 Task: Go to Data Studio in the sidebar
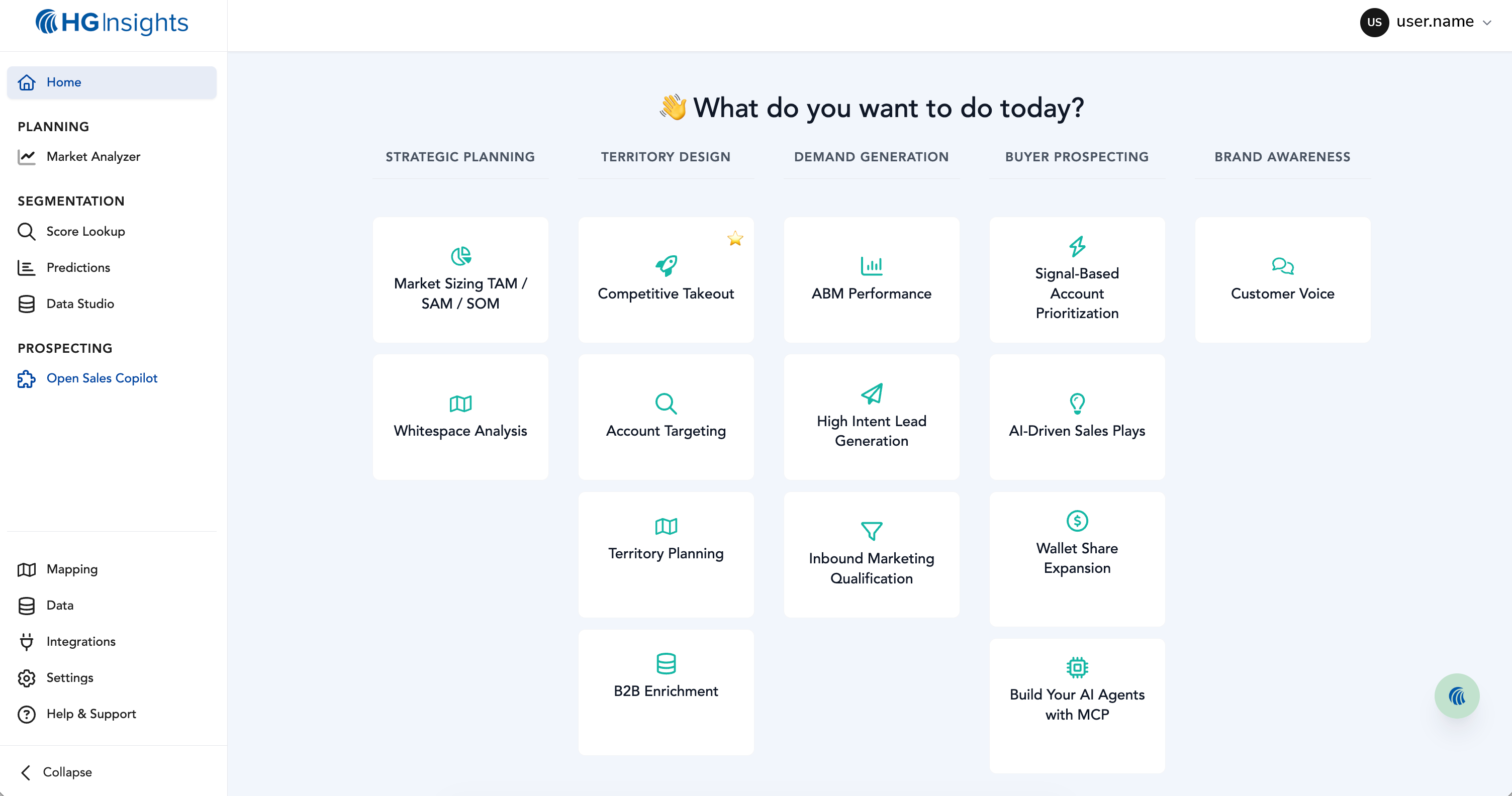(80, 304)
